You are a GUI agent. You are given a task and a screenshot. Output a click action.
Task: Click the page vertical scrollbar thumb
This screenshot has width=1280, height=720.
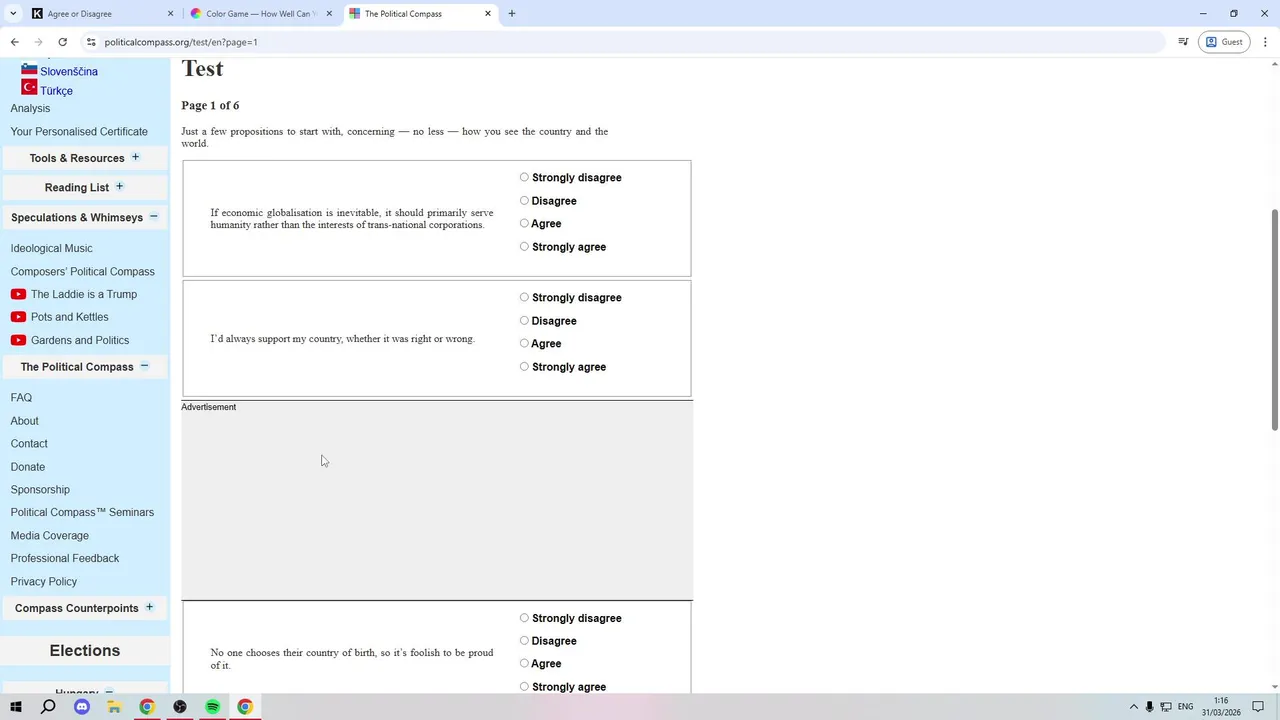(x=1274, y=320)
